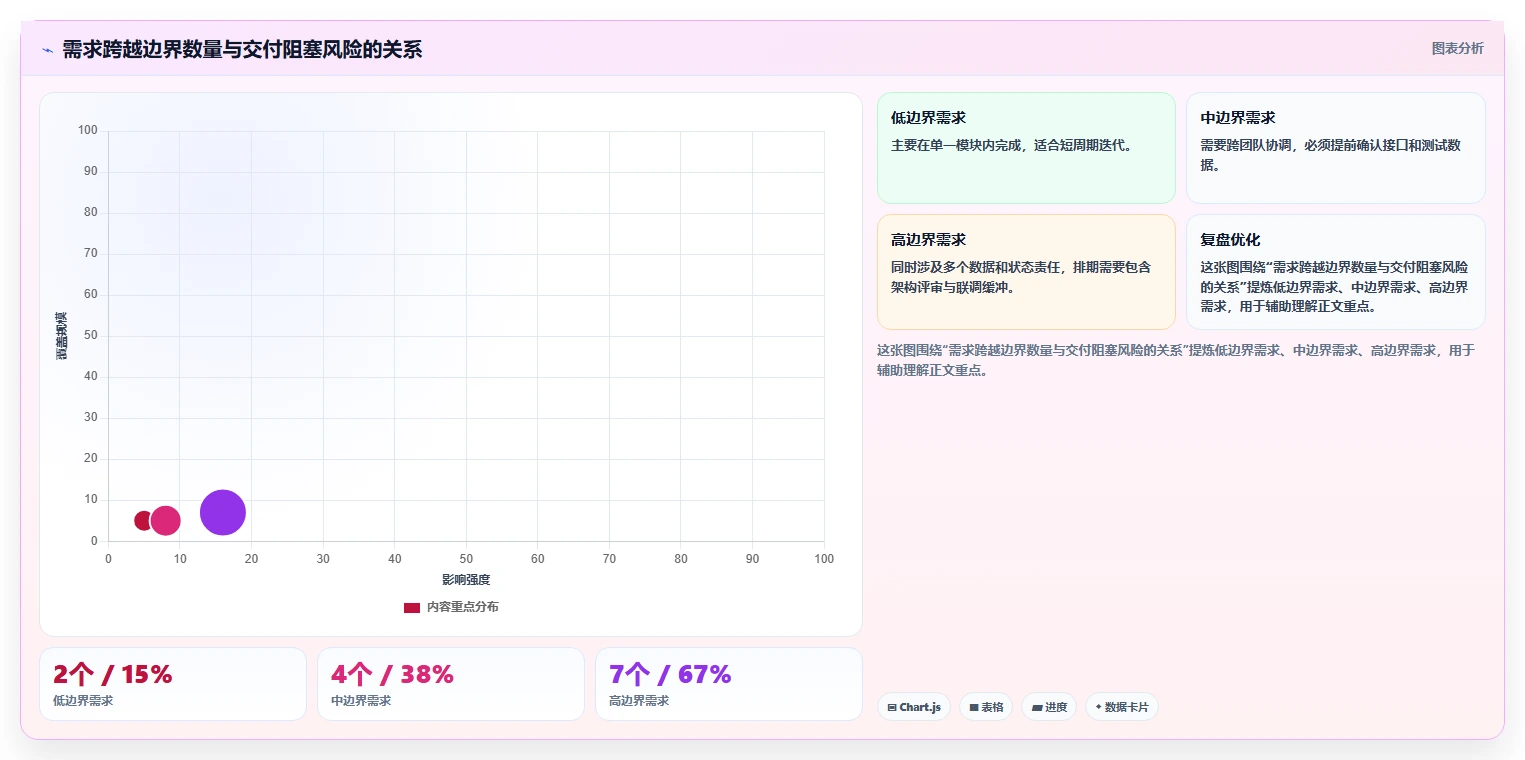This screenshot has width=1525, height=760.
Task: Open the 复盘优化 card
Action: click(1335, 272)
